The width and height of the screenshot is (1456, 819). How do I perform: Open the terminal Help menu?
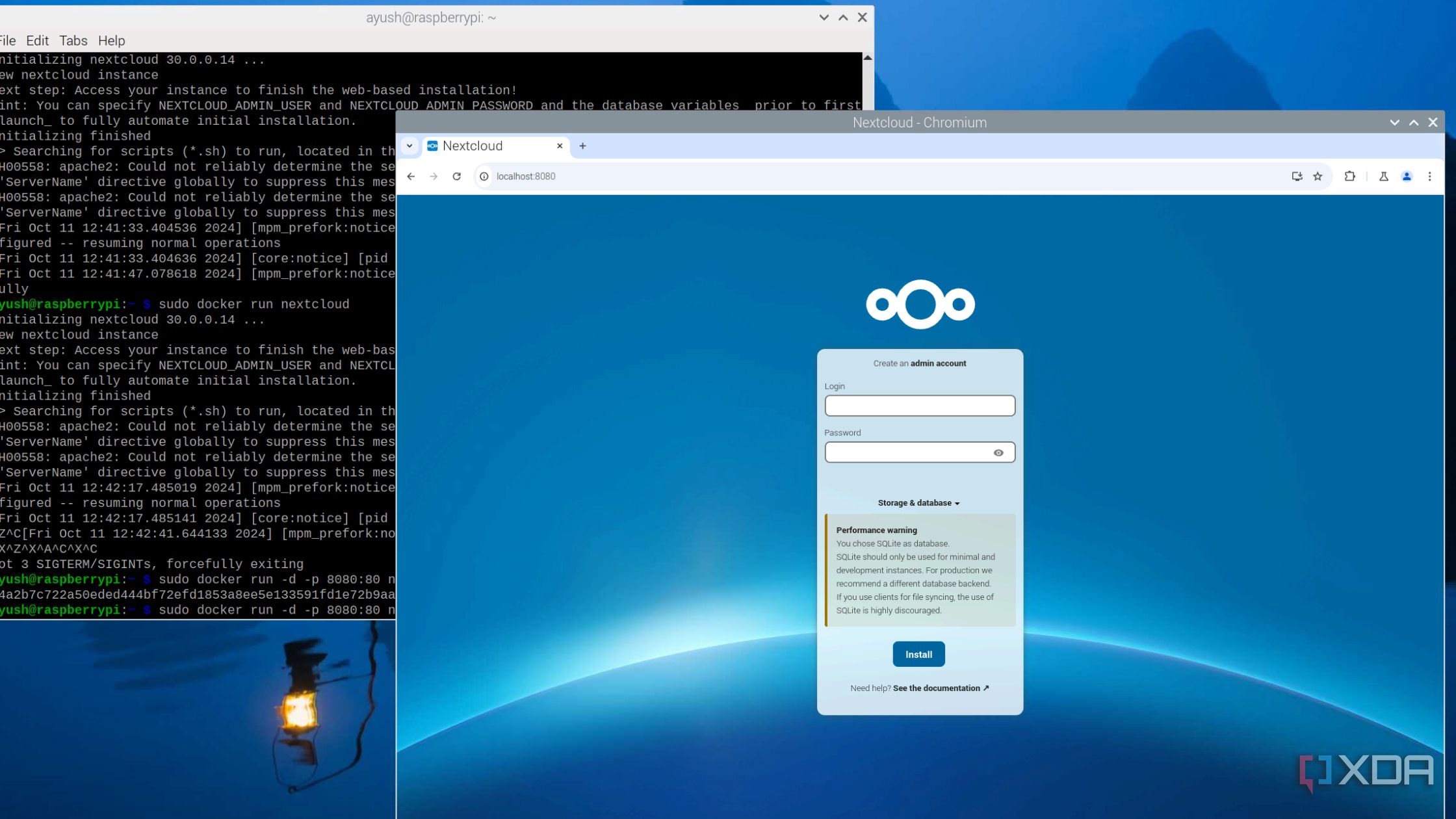coord(111,40)
